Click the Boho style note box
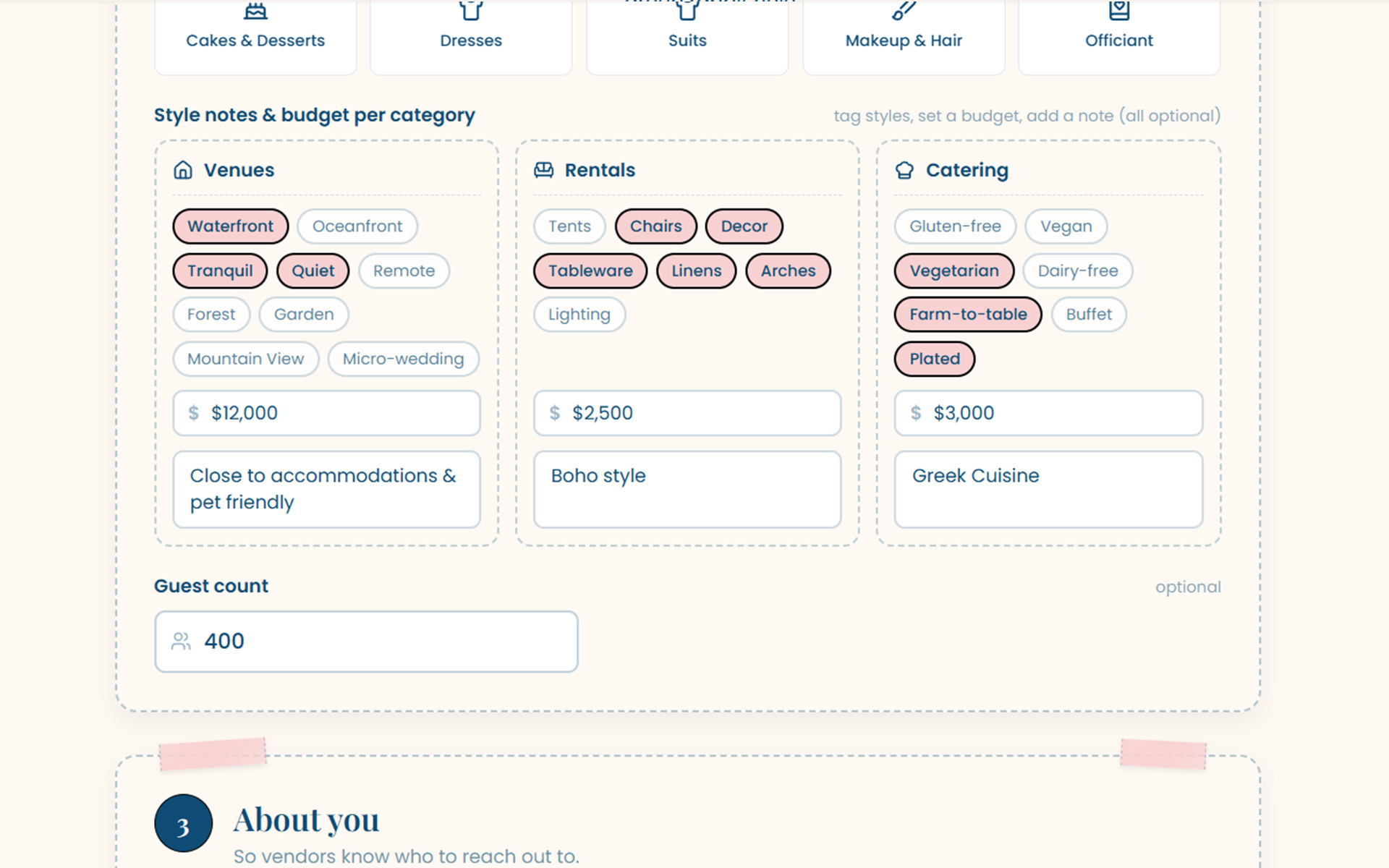1389x868 pixels. 687,490
